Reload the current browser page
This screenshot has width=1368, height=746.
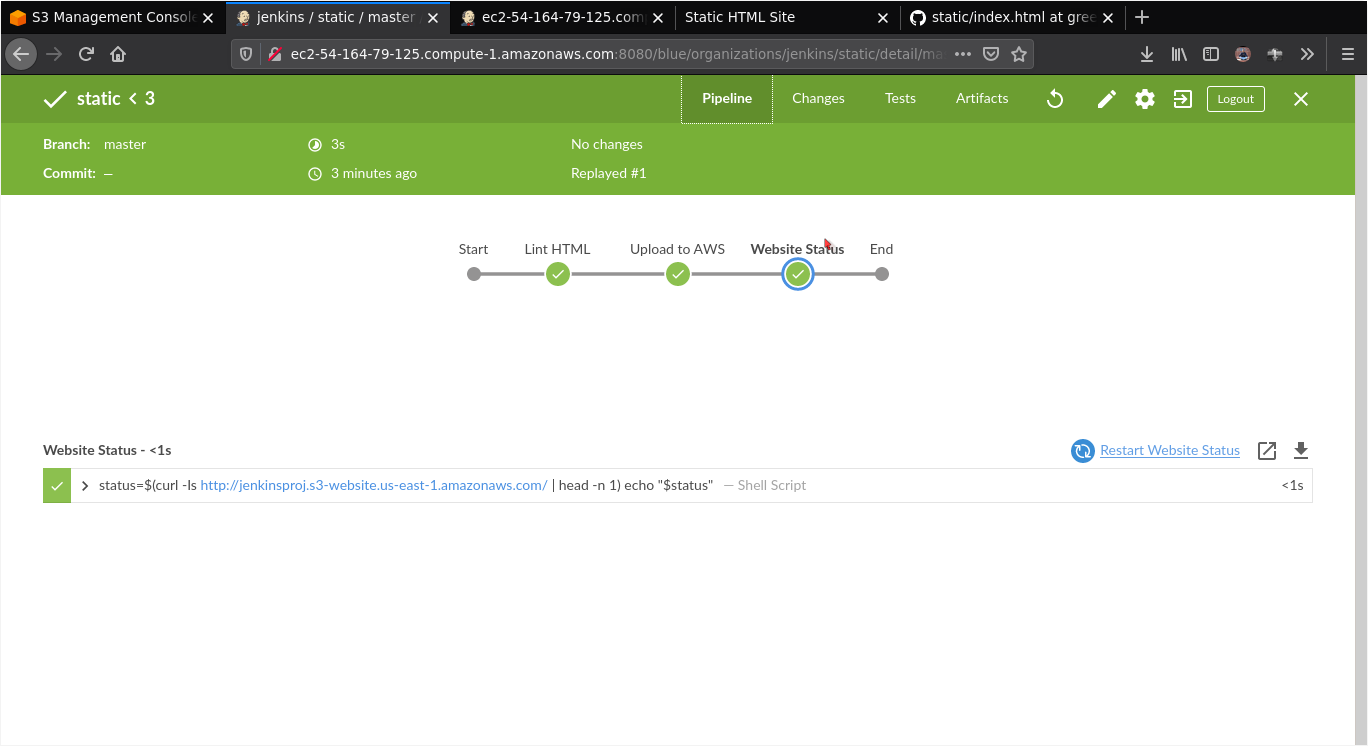pyautogui.click(x=86, y=54)
